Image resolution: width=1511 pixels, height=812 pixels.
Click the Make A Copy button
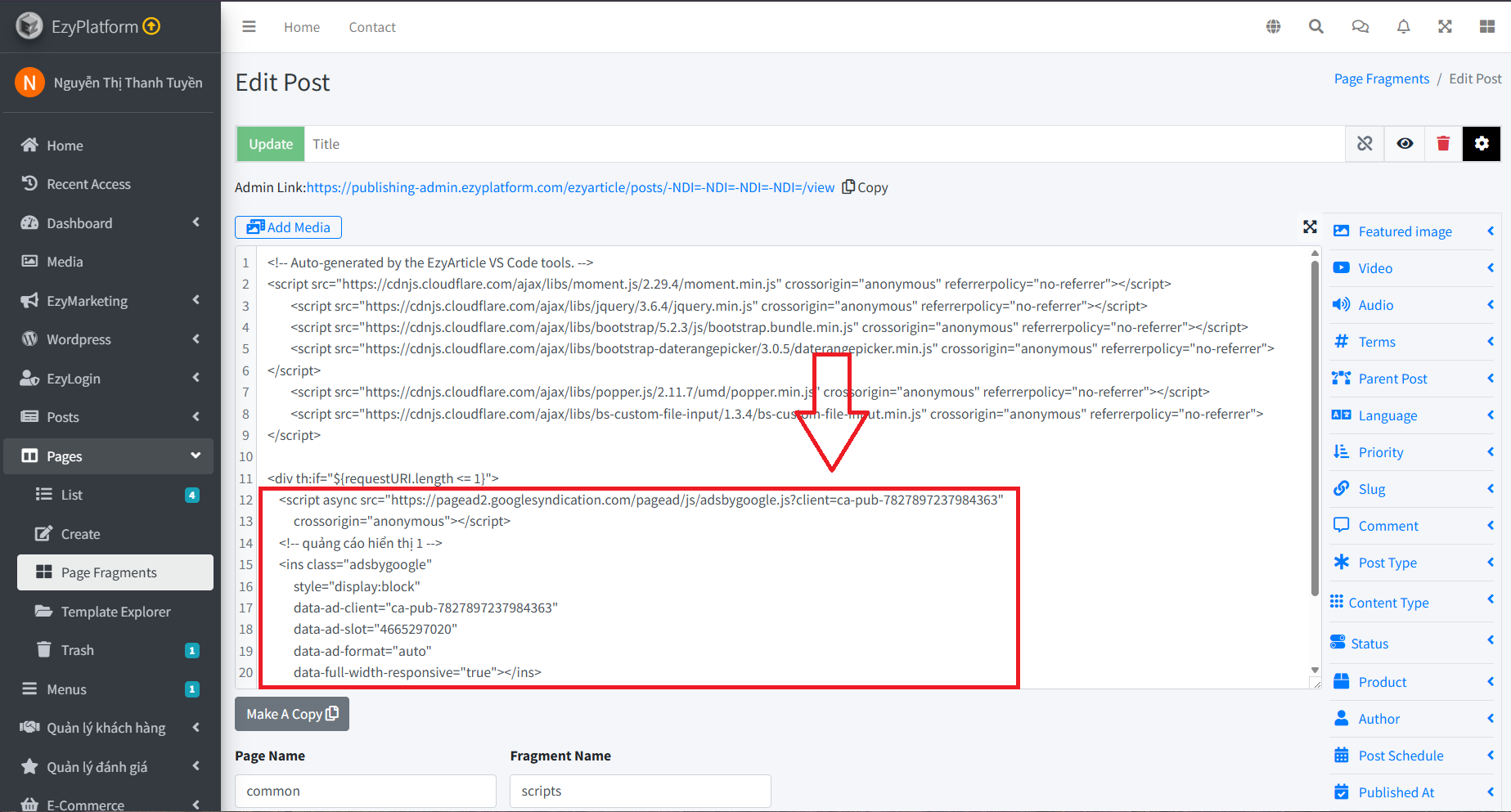click(x=292, y=714)
